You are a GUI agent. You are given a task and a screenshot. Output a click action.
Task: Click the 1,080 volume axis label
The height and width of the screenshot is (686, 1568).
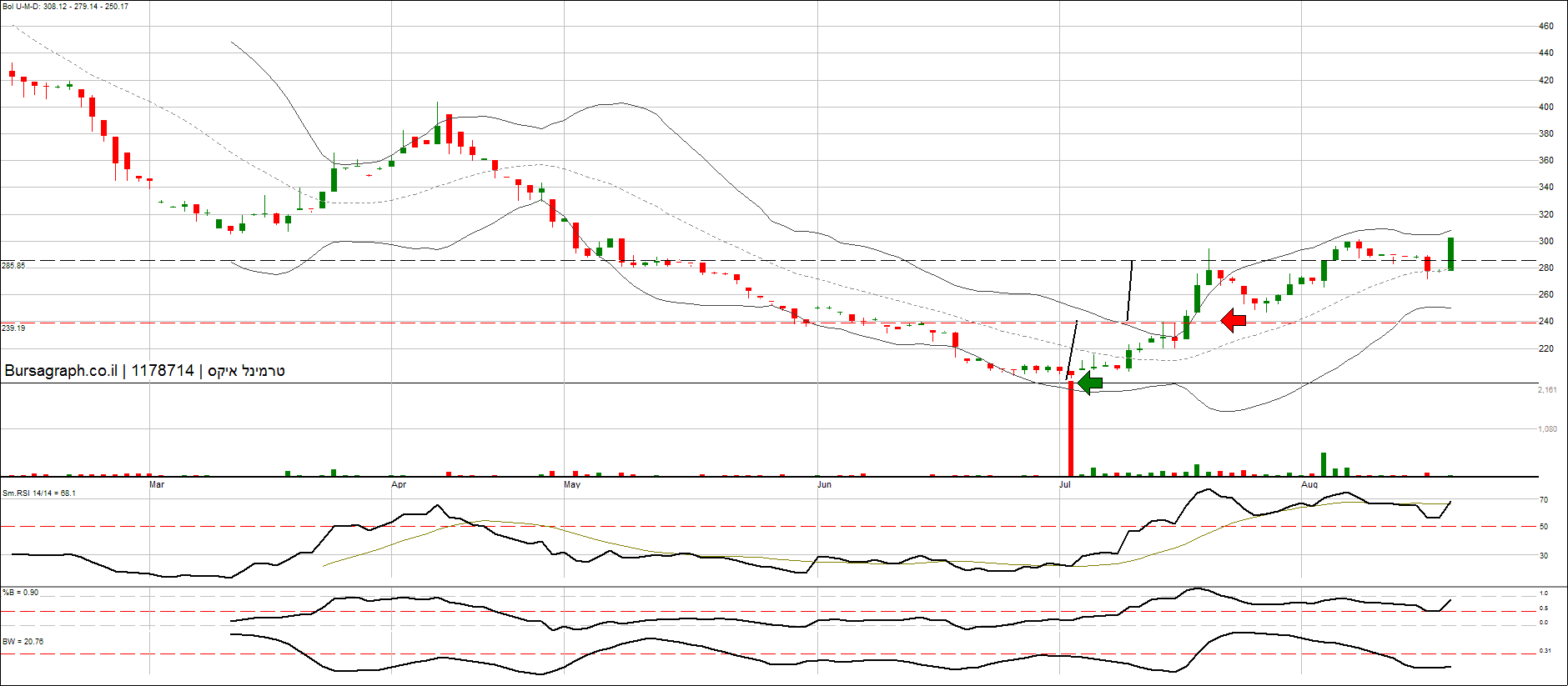click(1547, 429)
